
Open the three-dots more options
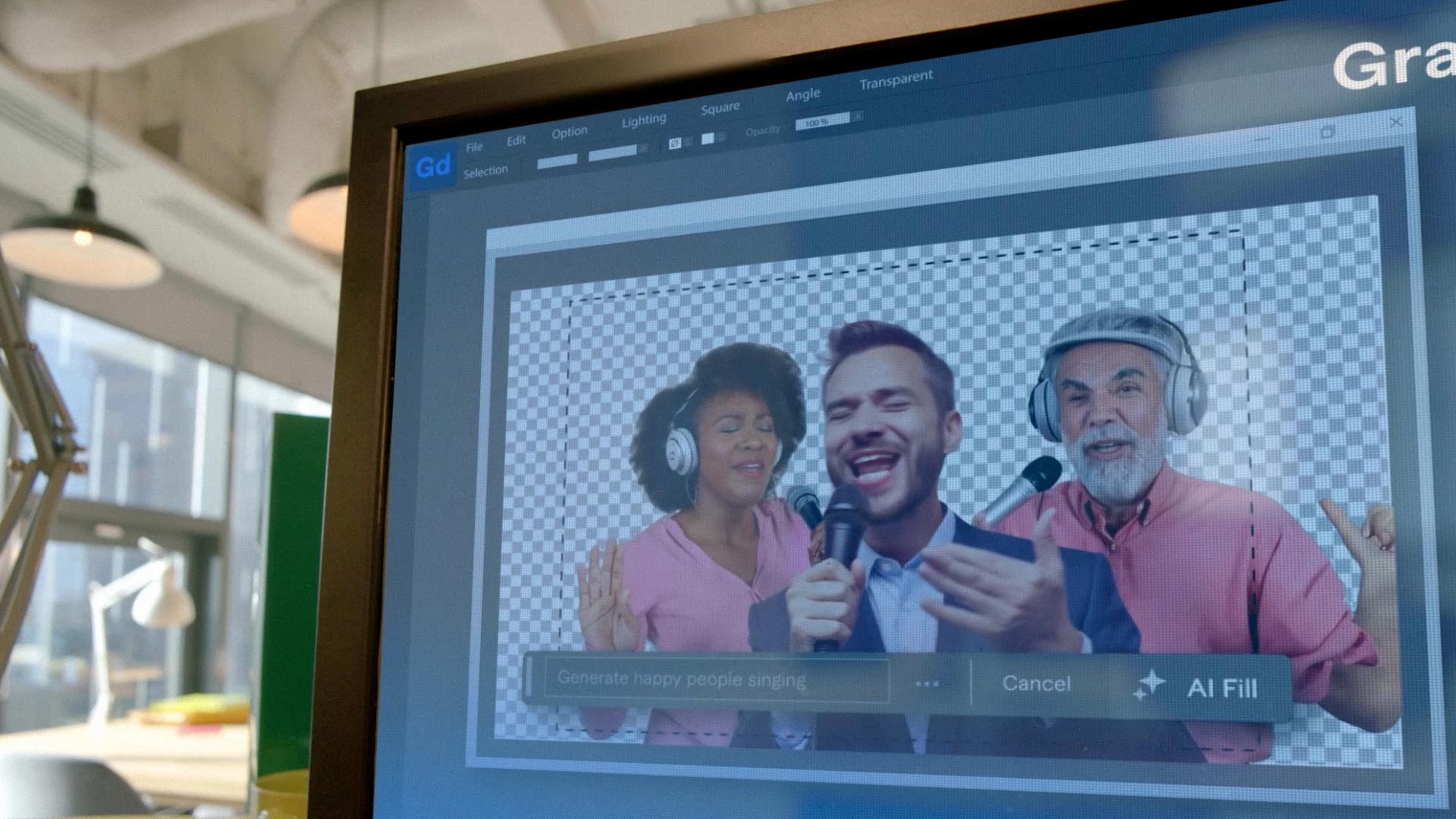coord(927,683)
